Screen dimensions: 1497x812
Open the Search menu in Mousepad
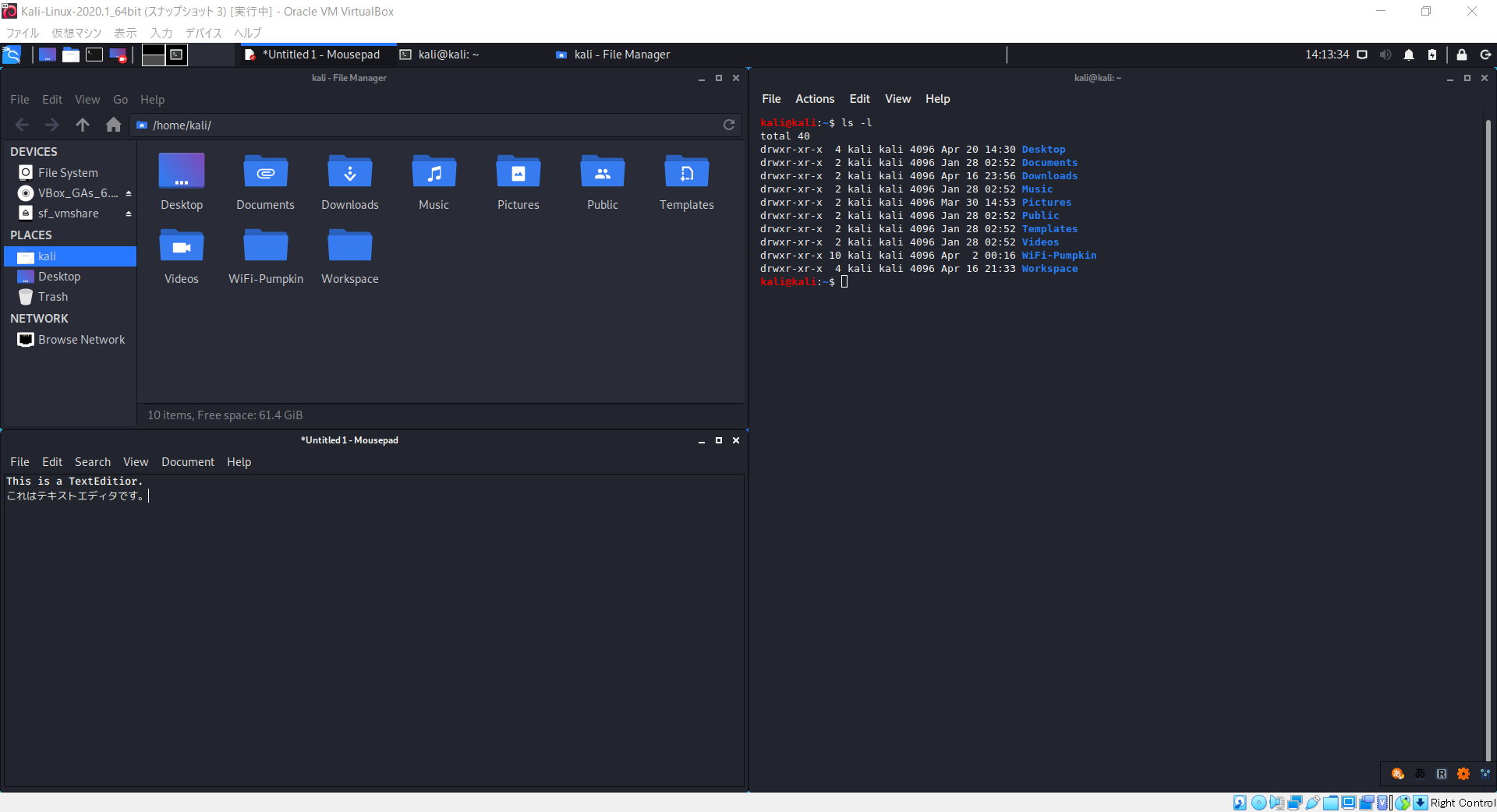[x=93, y=462]
